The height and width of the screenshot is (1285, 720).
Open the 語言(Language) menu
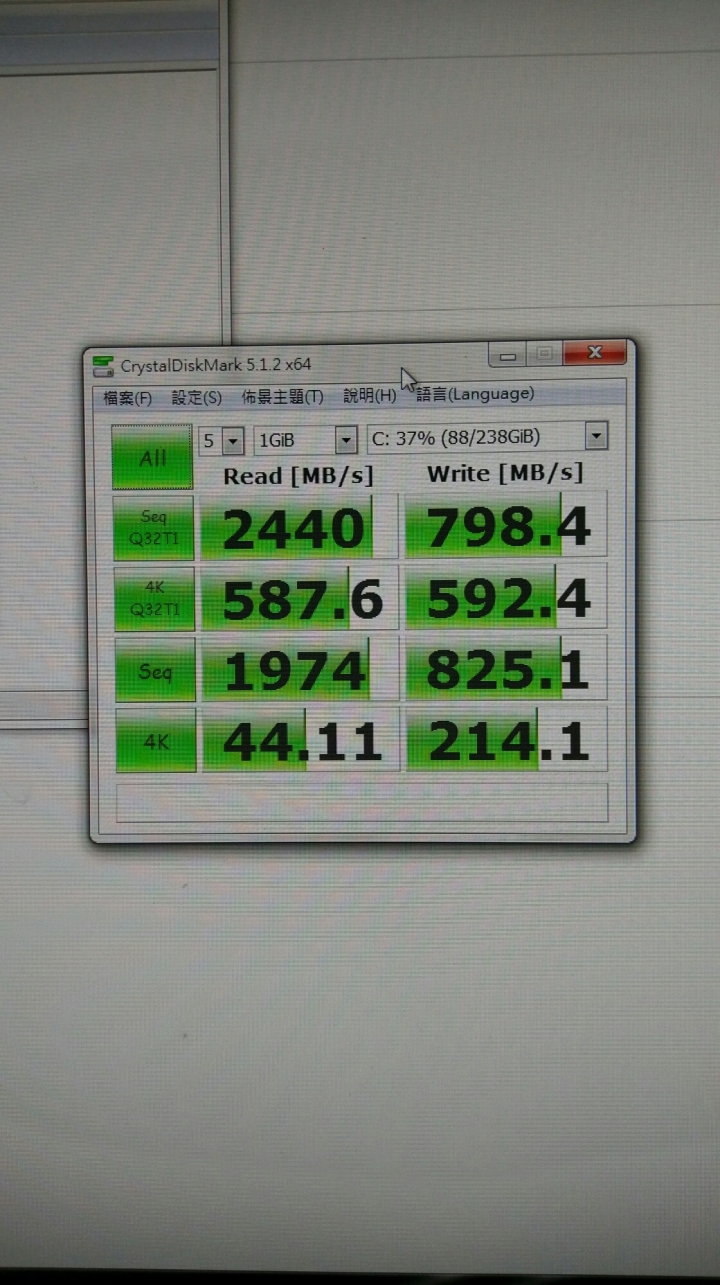pyautogui.click(x=475, y=394)
